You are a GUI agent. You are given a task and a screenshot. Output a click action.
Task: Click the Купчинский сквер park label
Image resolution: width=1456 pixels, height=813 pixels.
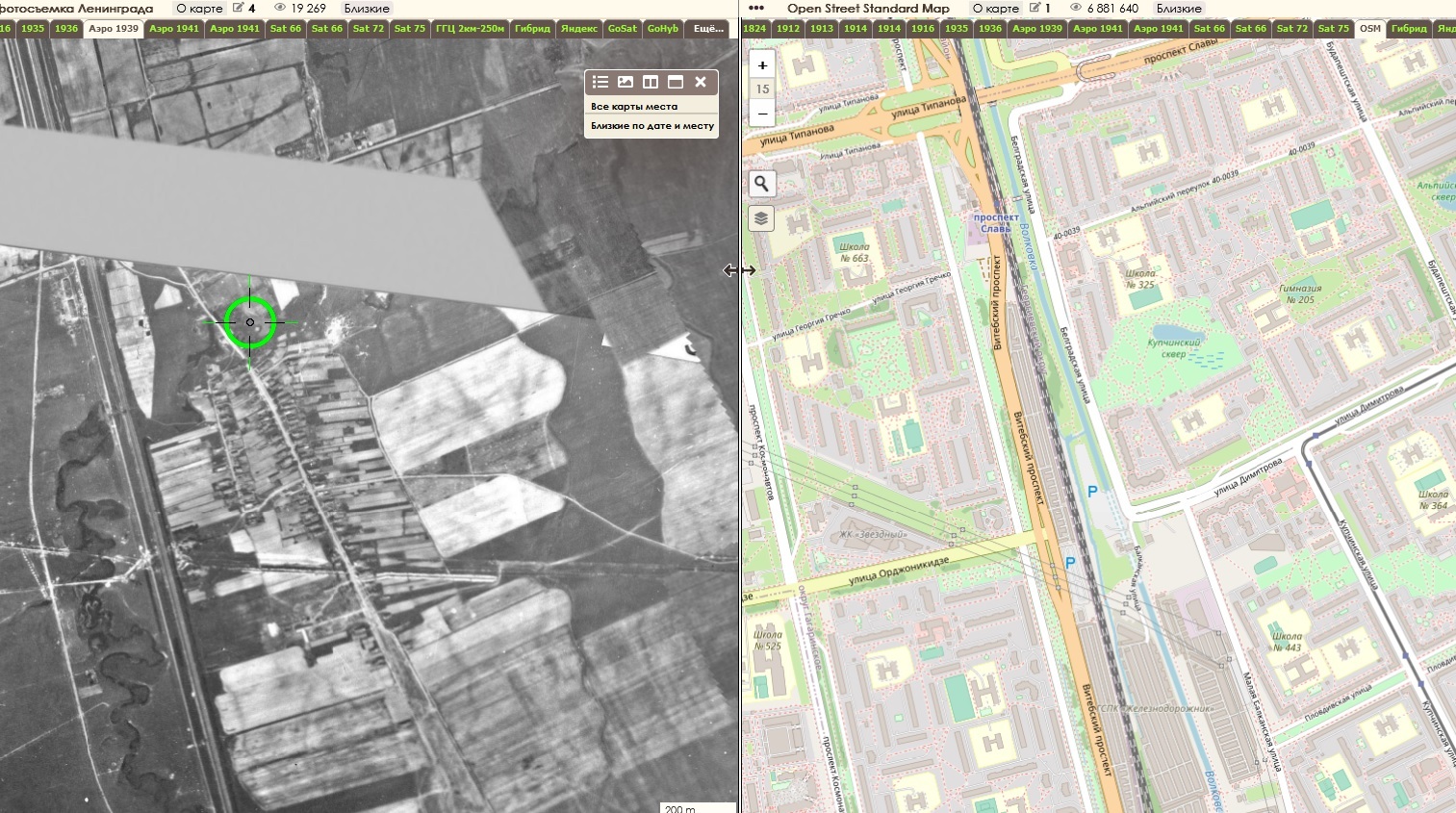(x=1174, y=347)
